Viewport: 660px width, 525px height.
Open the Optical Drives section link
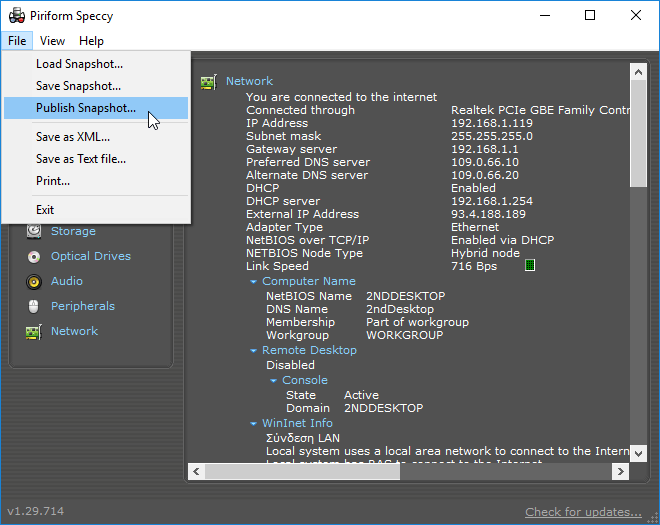click(91, 256)
